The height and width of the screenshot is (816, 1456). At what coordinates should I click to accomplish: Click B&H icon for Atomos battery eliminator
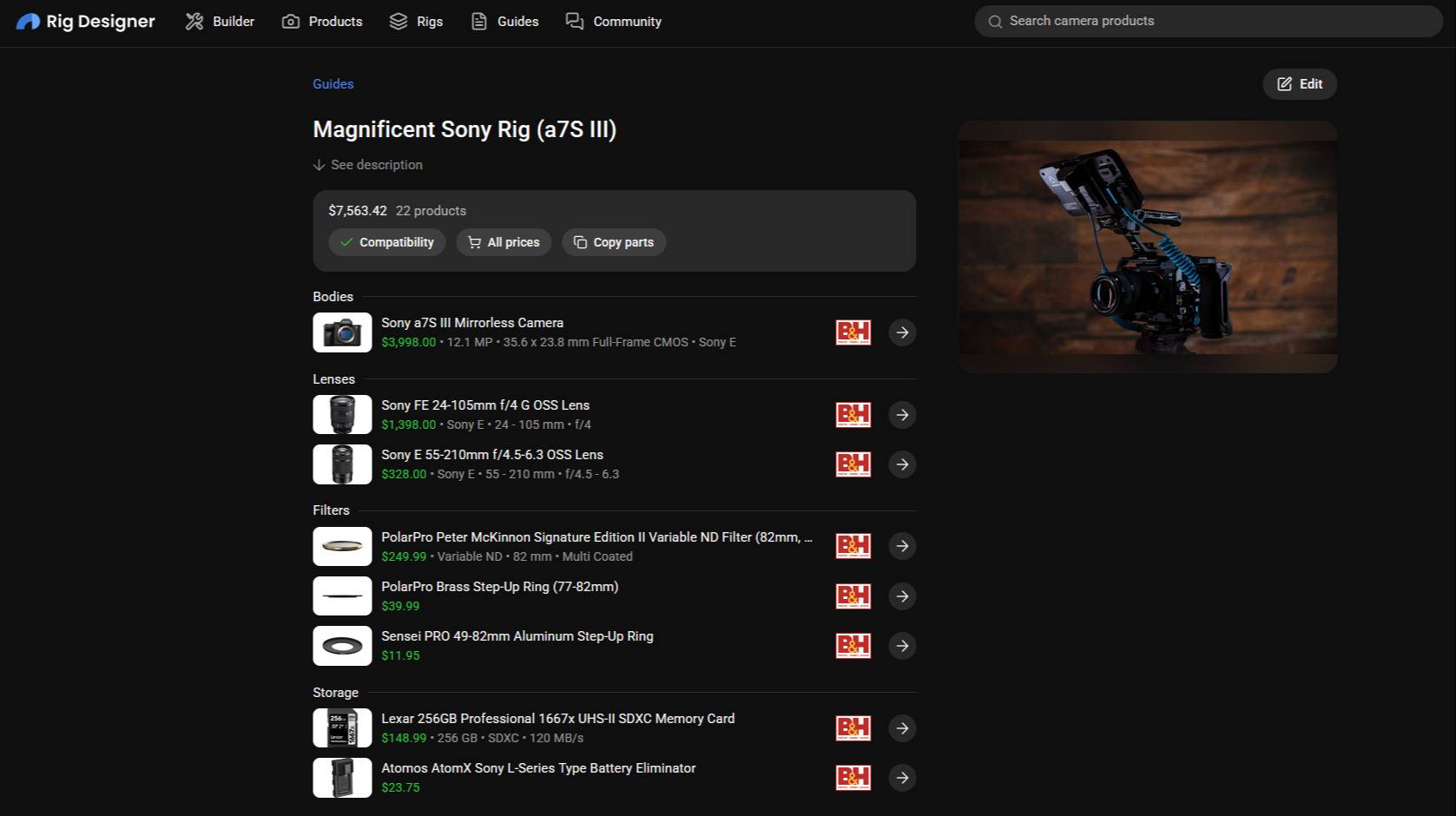point(853,778)
